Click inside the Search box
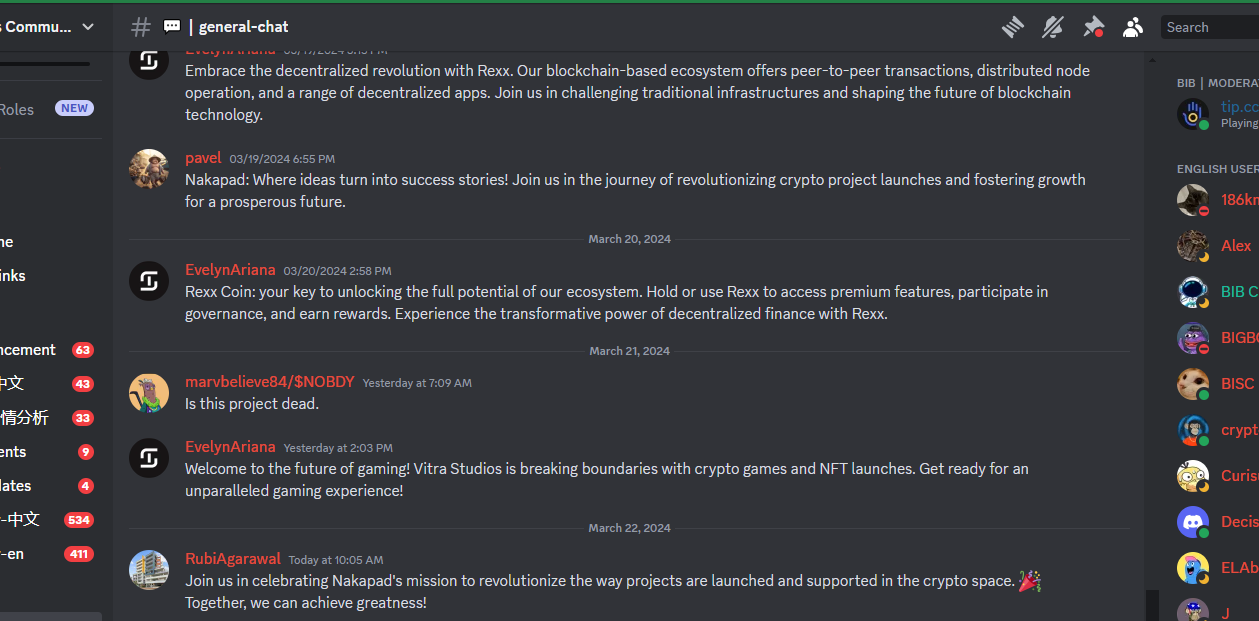The width and height of the screenshot is (1259, 621). [1211, 27]
